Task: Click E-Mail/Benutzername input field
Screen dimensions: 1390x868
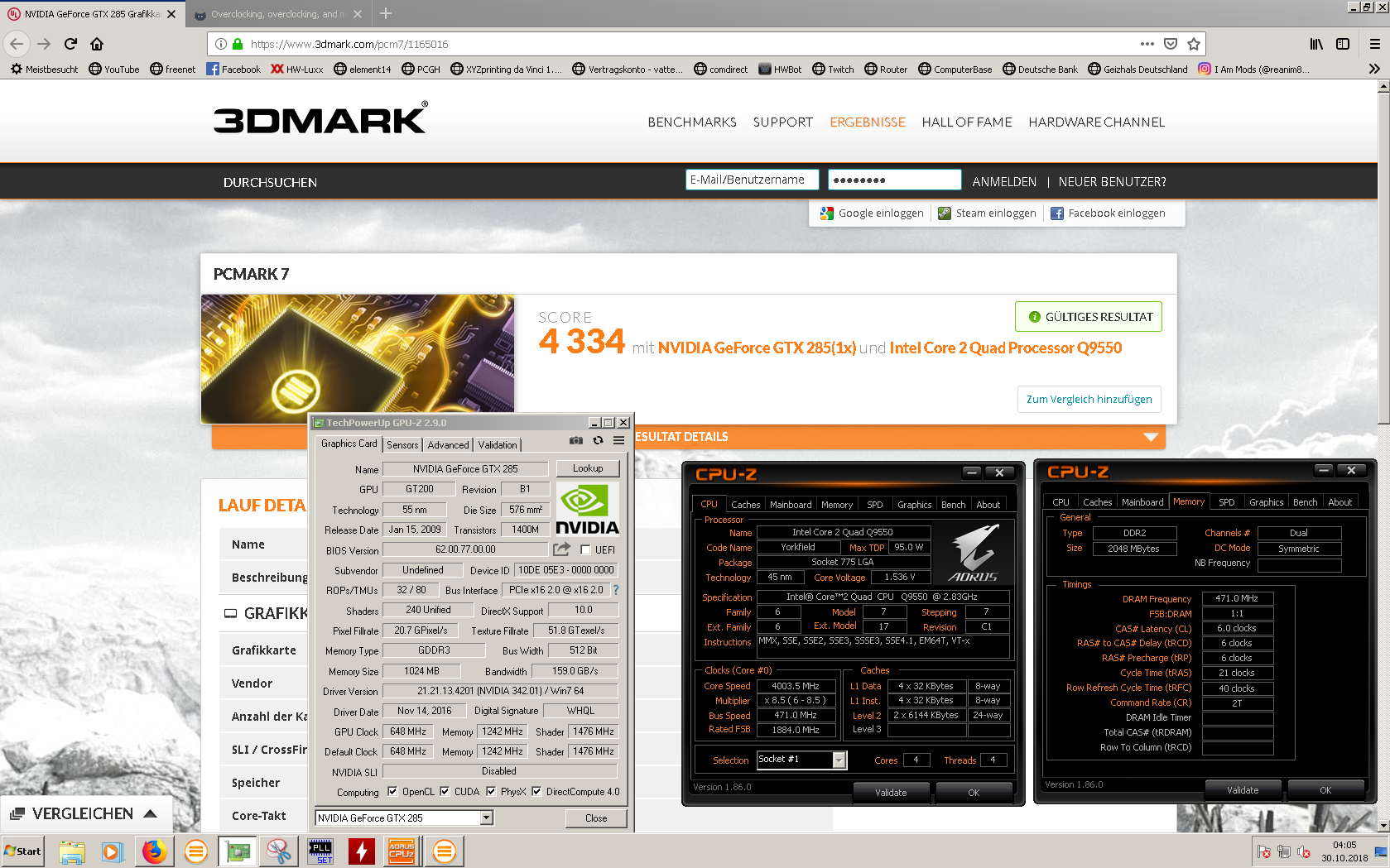Action: point(752,180)
